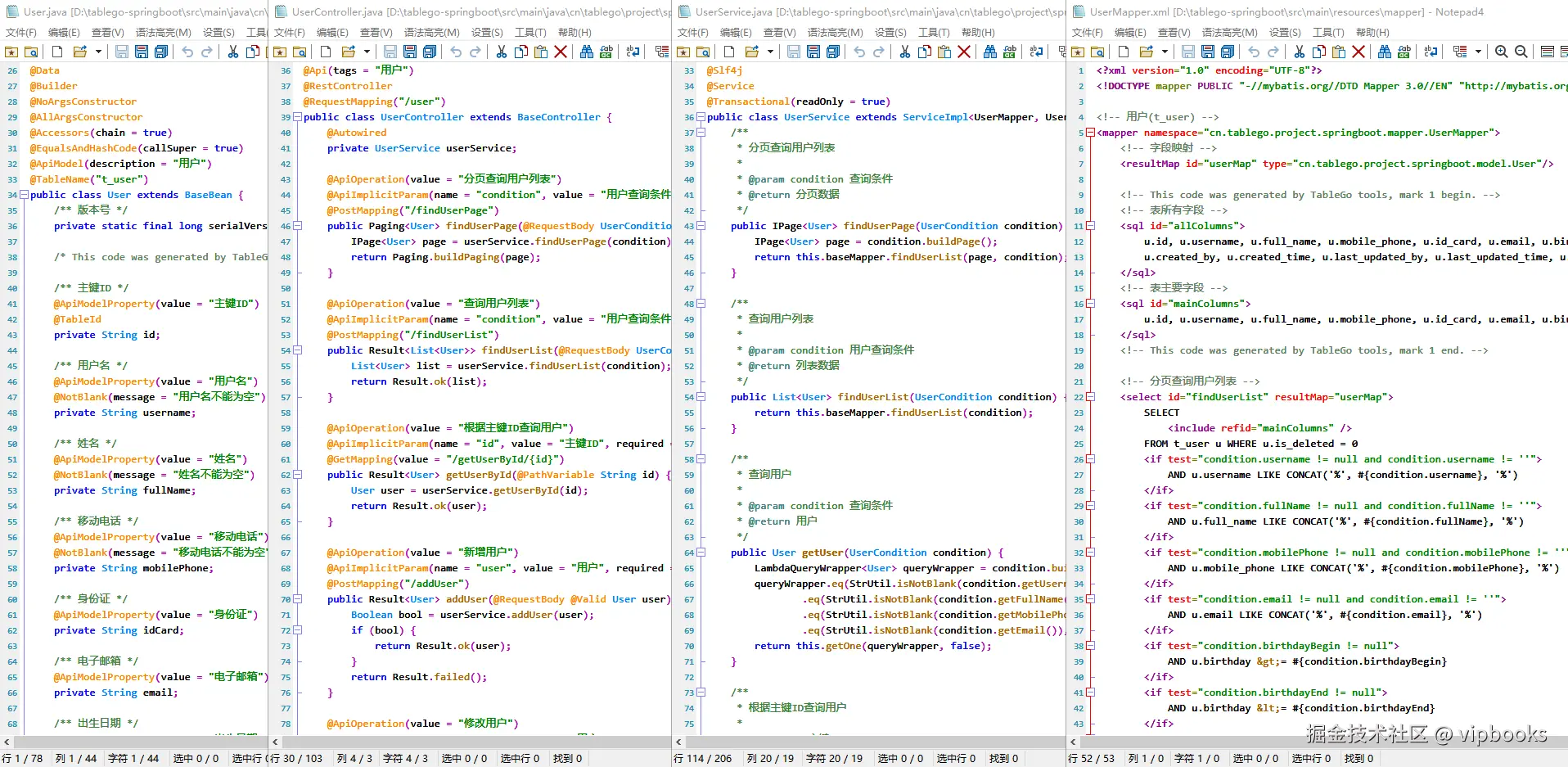
Task: Open Find binoculars in UserController.java toolbar
Action: point(586,52)
